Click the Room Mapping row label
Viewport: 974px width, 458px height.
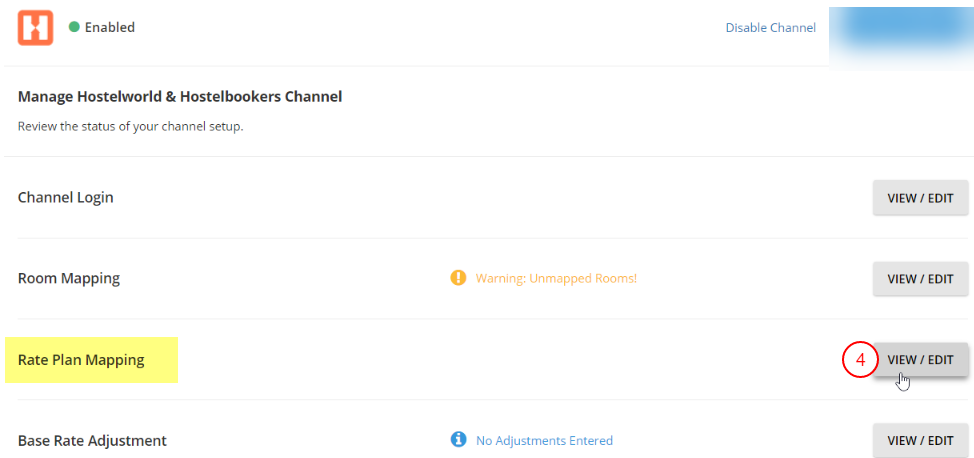(x=69, y=278)
